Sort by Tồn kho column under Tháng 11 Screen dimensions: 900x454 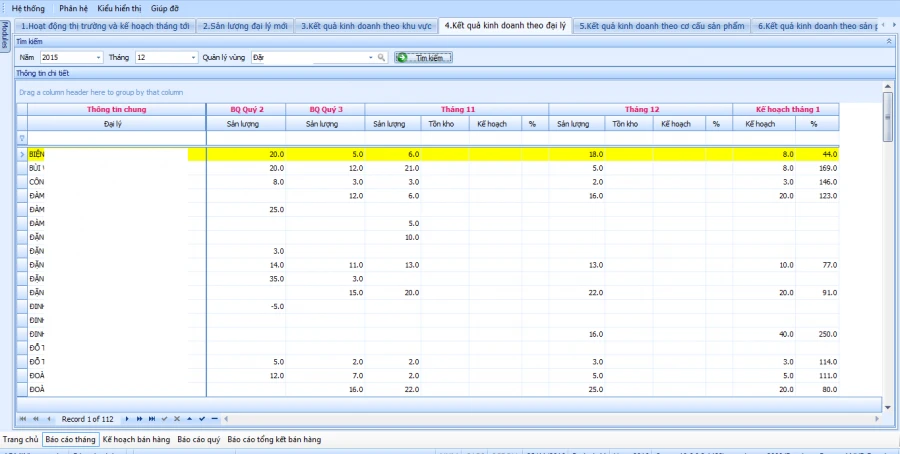(x=445, y=123)
